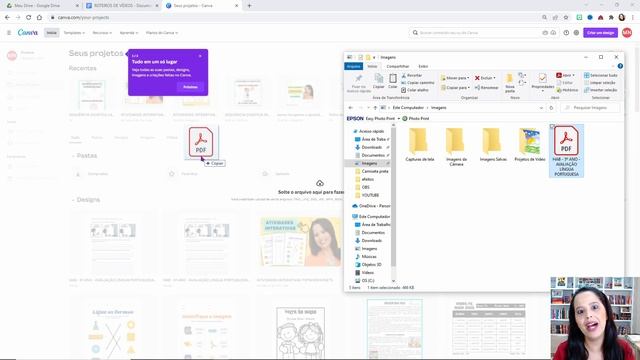
Task: Select the Imagens Salvas folder
Action: point(493,145)
